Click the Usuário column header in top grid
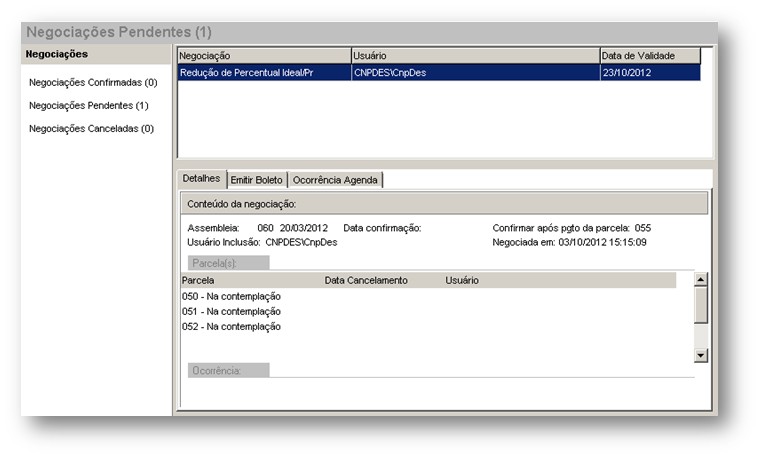 point(475,56)
